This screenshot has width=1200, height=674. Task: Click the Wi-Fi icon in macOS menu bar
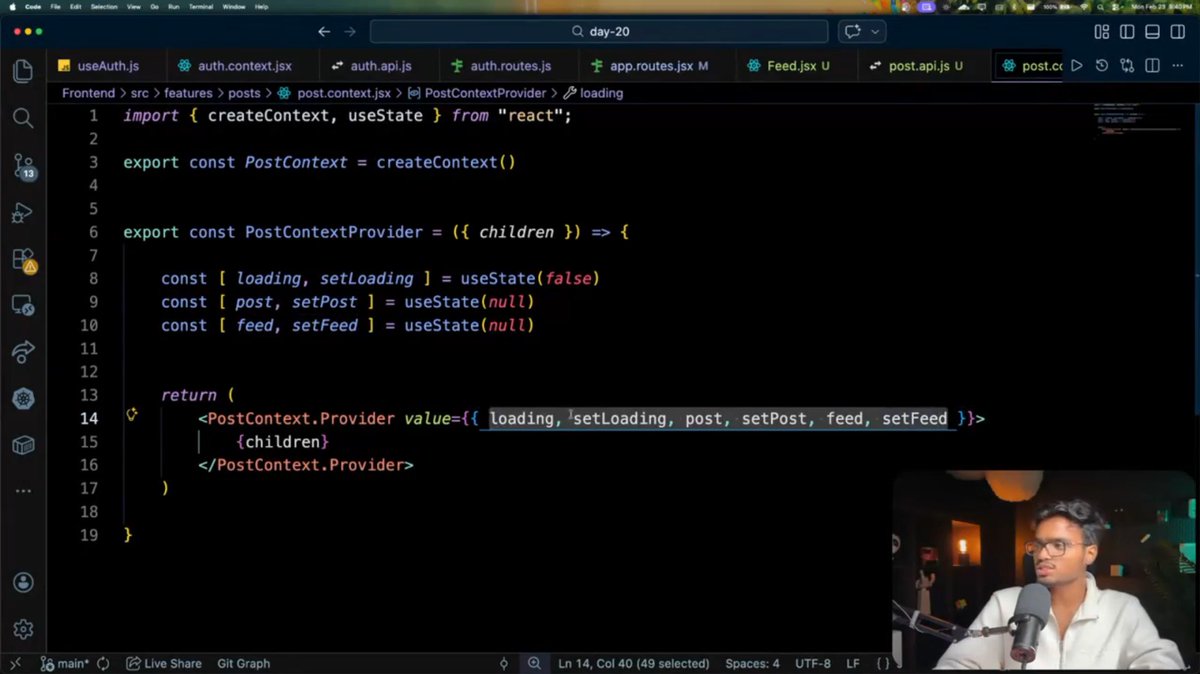tap(1085, 6)
